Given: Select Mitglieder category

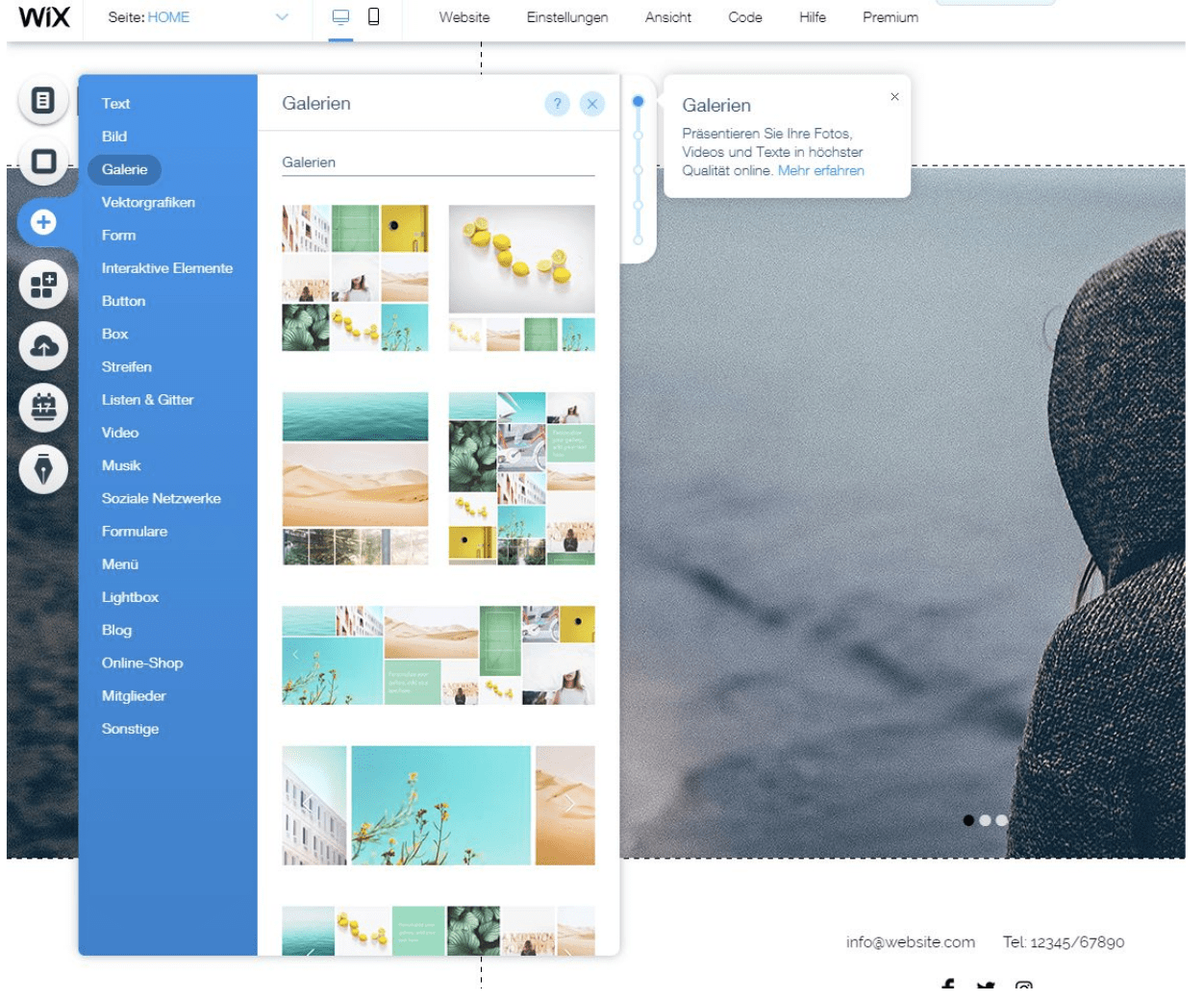Looking at the screenshot, I should click(134, 696).
